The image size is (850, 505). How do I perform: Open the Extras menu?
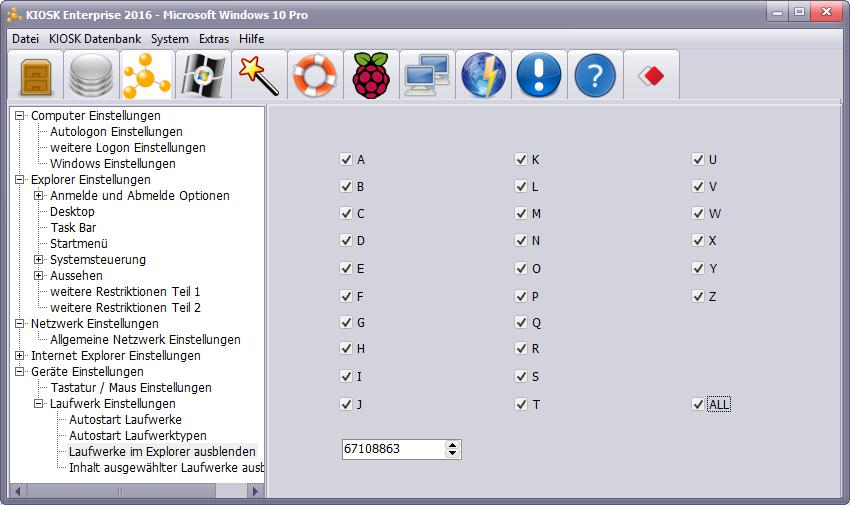214,39
